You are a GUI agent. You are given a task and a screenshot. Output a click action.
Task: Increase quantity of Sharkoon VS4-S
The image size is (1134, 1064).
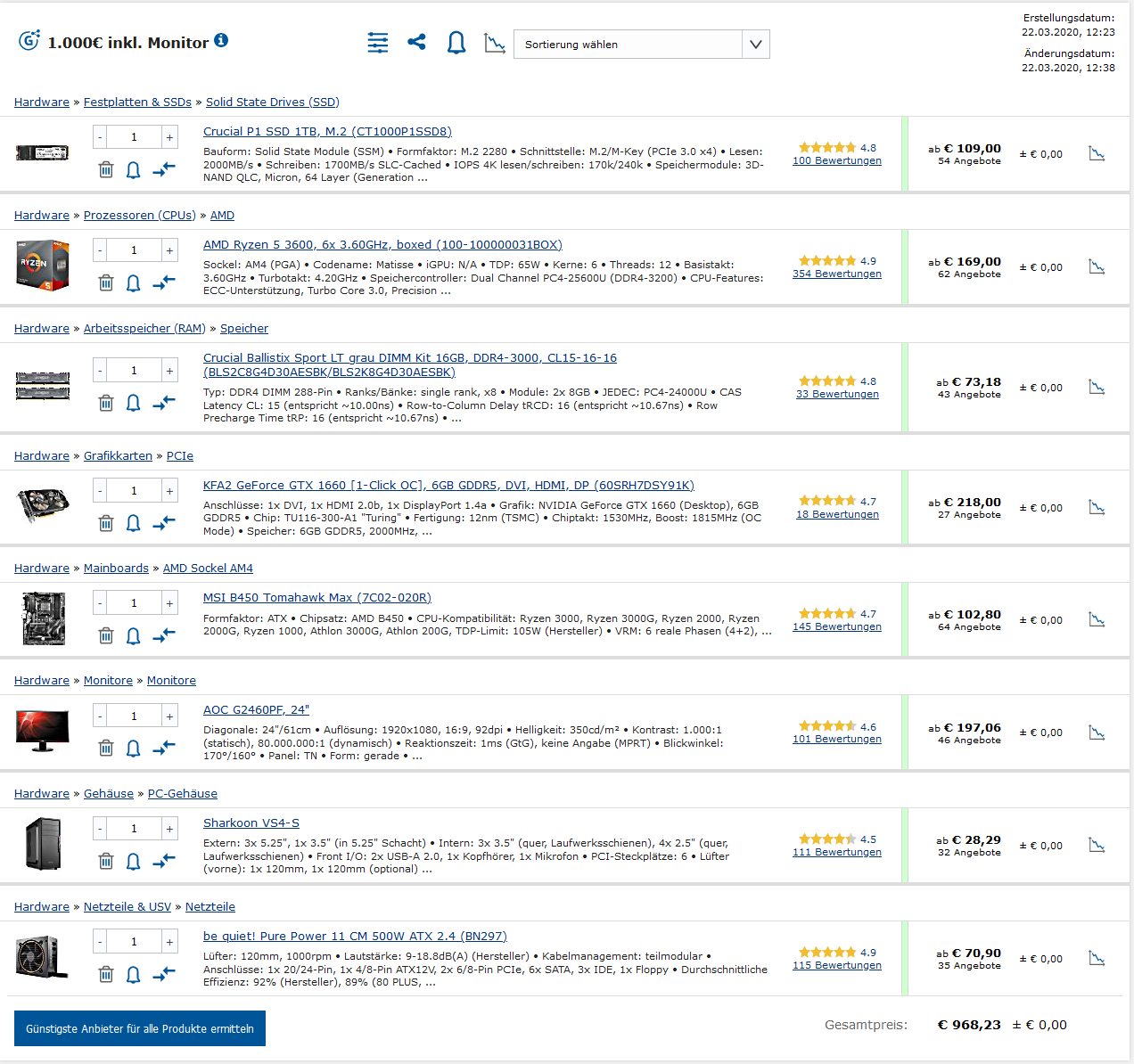(x=168, y=829)
